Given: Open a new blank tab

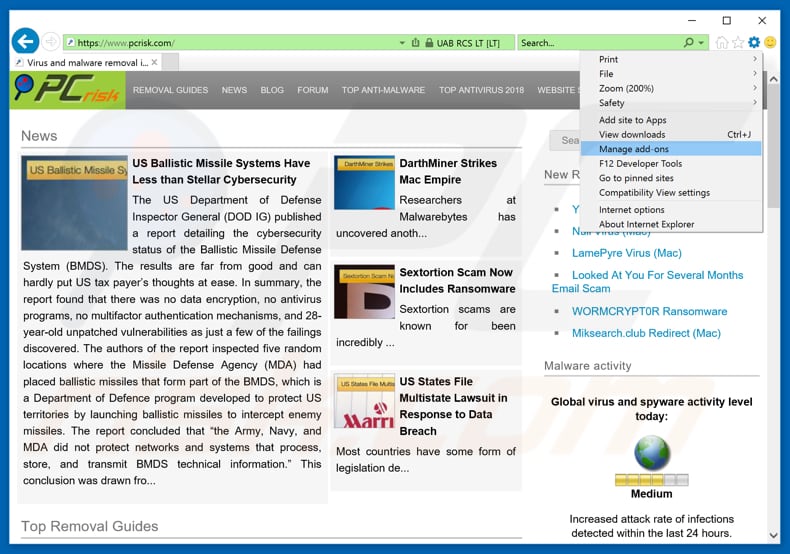Looking at the screenshot, I should (170, 62).
